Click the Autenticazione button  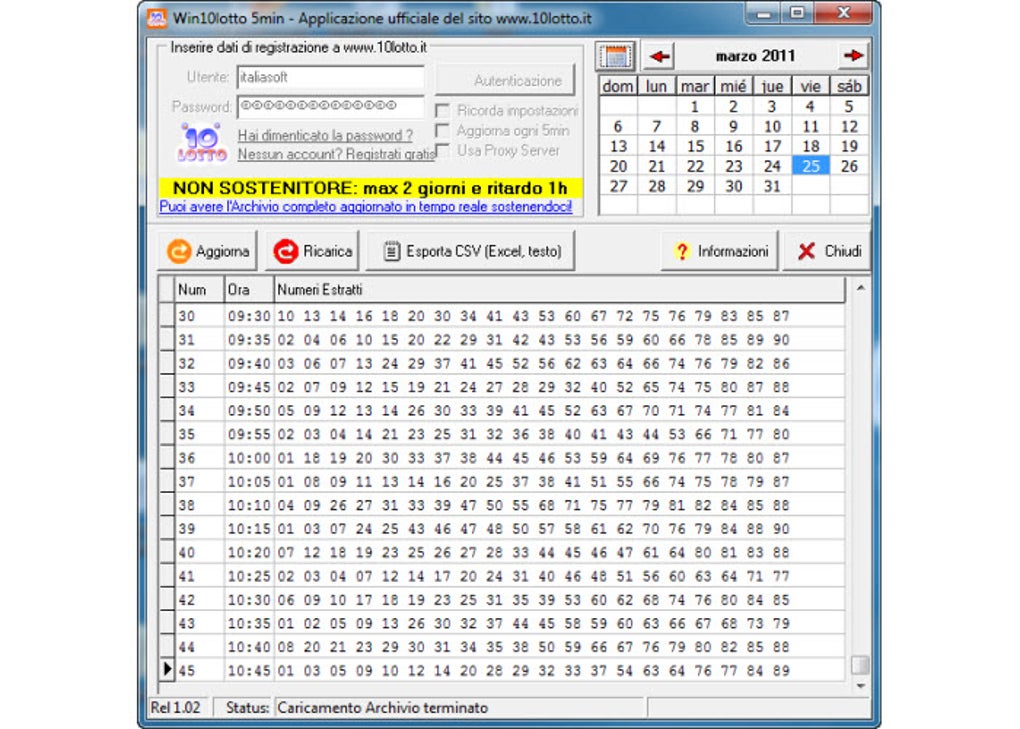click(505, 81)
